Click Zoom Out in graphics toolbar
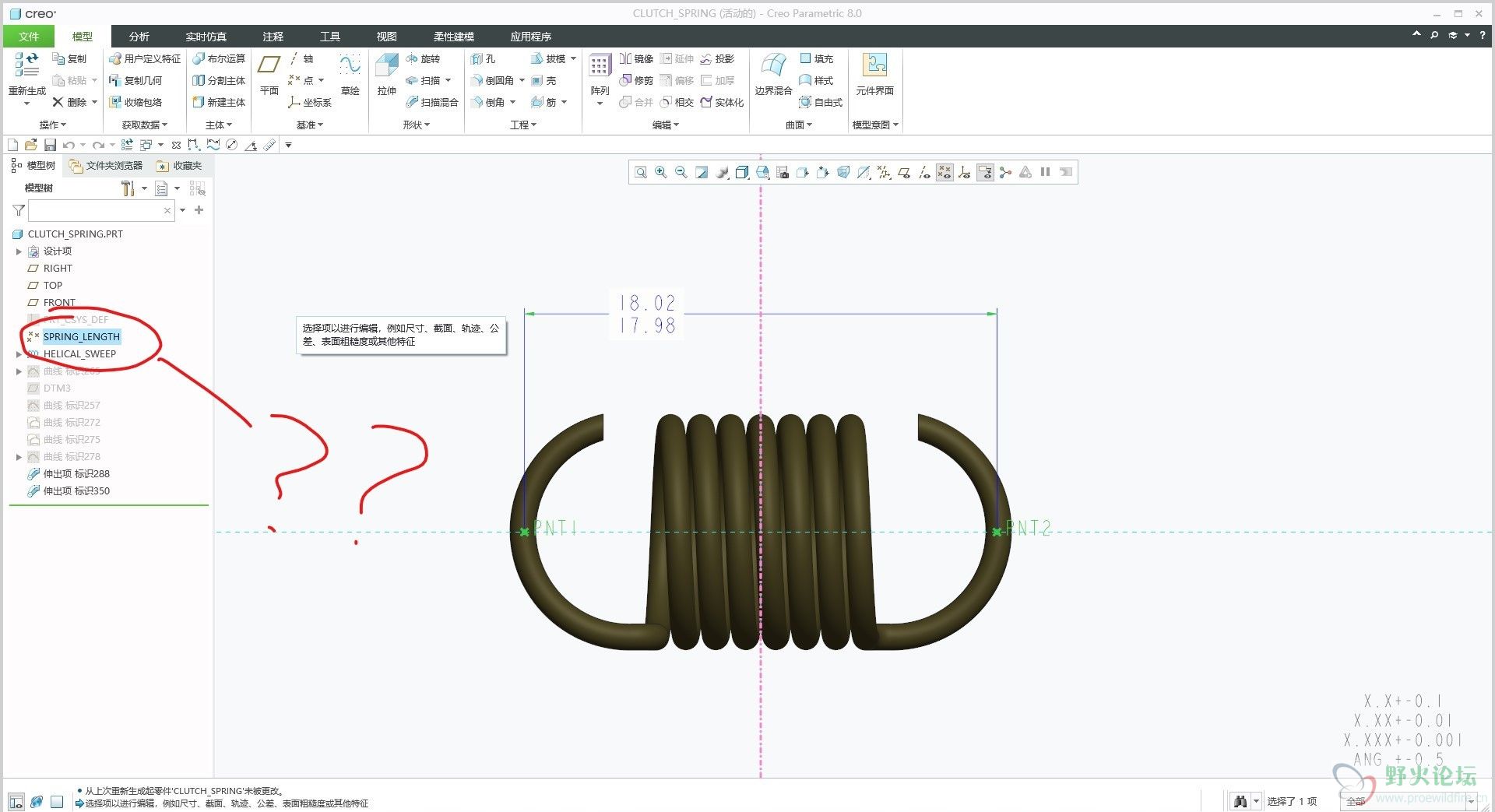Image resolution: width=1495 pixels, height=812 pixels. (x=681, y=172)
